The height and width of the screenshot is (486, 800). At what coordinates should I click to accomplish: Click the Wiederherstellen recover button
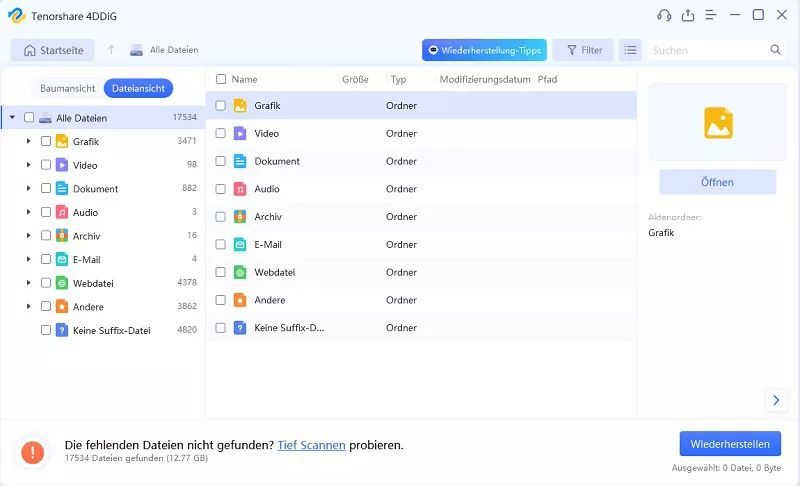(730, 444)
